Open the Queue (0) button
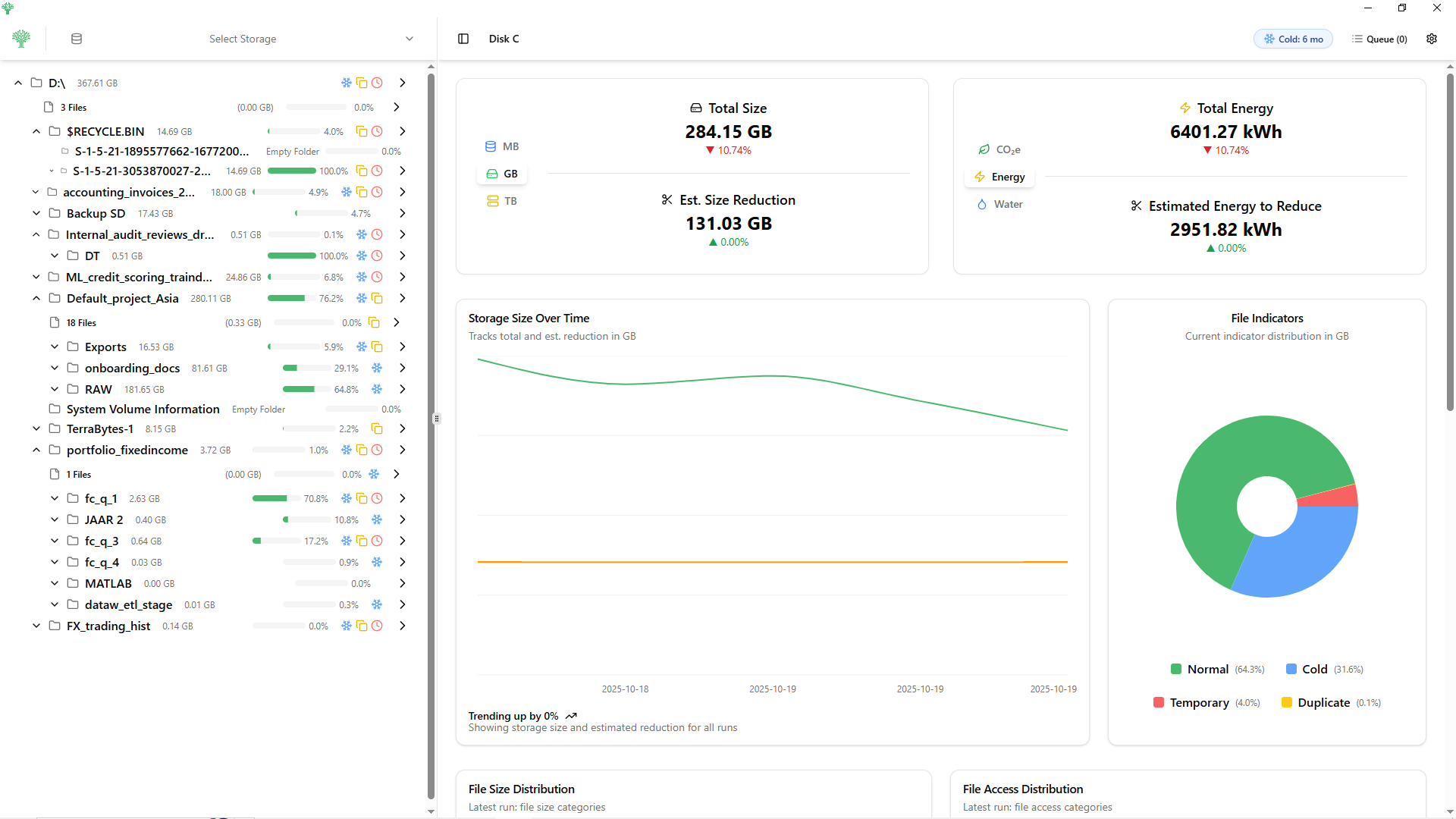 pyautogui.click(x=1379, y=39)
